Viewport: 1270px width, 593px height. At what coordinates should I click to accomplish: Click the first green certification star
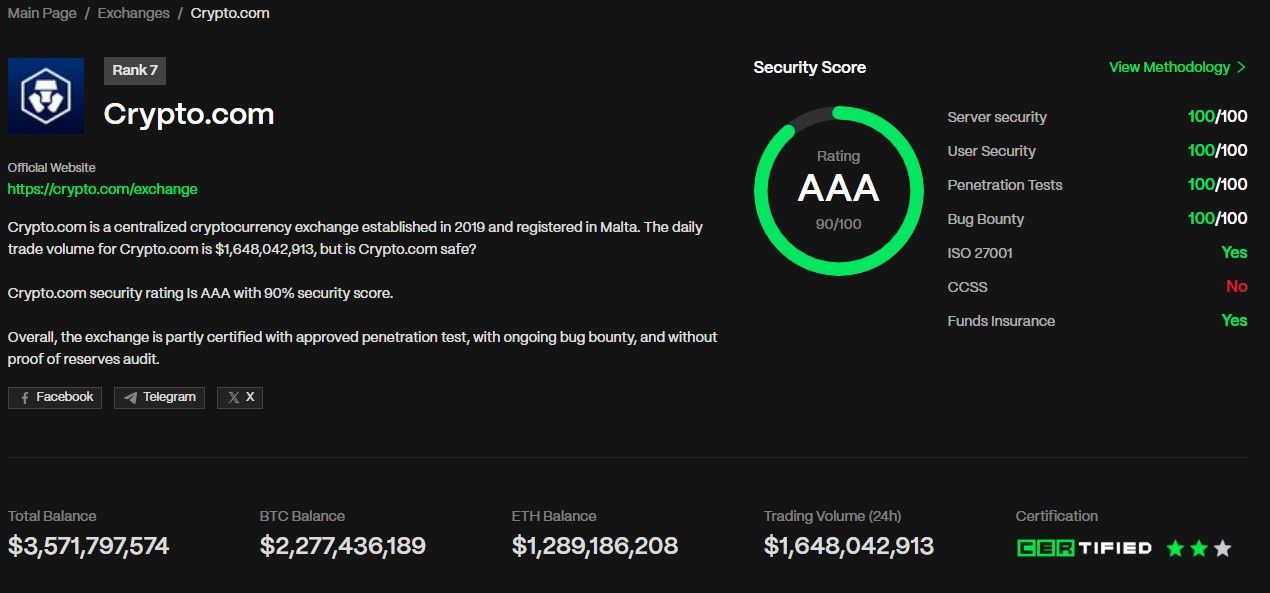[1175, 548]
